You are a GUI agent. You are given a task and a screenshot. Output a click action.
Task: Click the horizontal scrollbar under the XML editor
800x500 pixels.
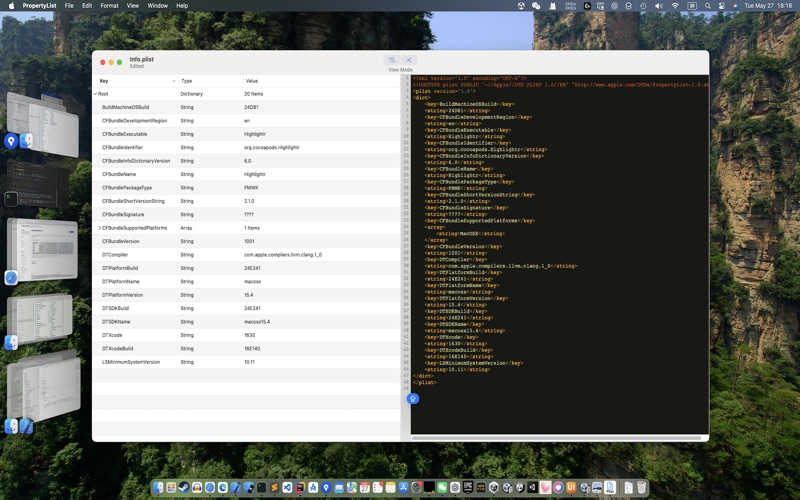(559, 438)
